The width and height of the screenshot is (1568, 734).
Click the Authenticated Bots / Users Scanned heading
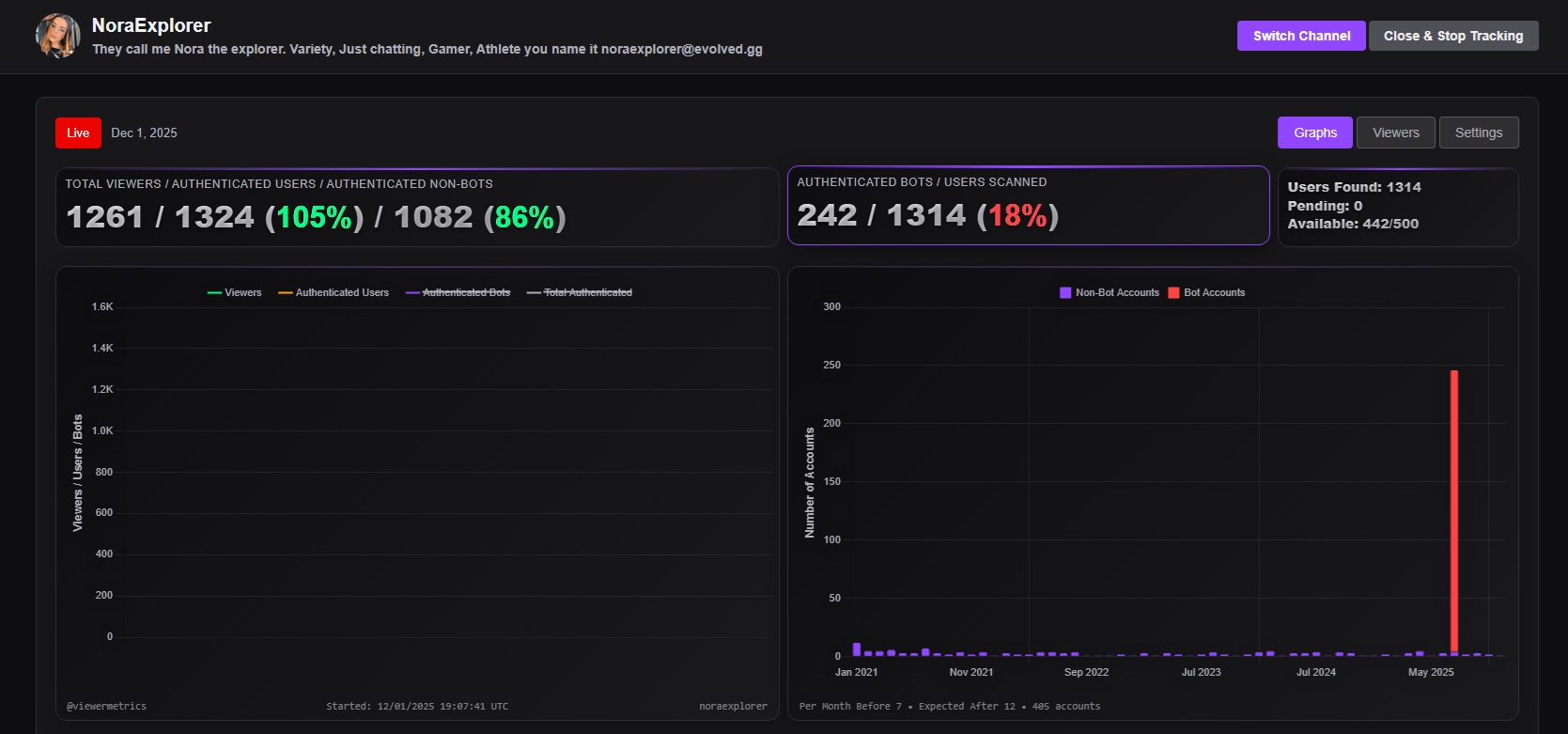click(x=922, y=182)
